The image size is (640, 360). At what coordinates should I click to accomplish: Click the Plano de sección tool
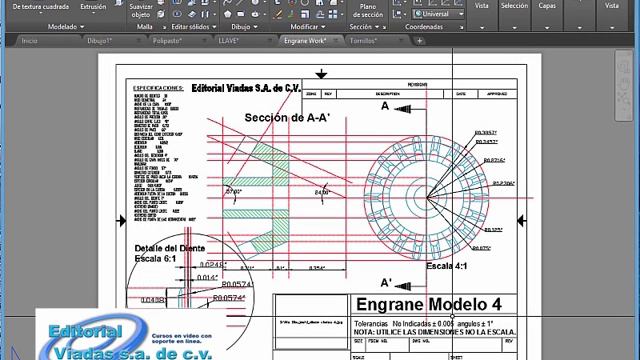[x=368, y=10]
